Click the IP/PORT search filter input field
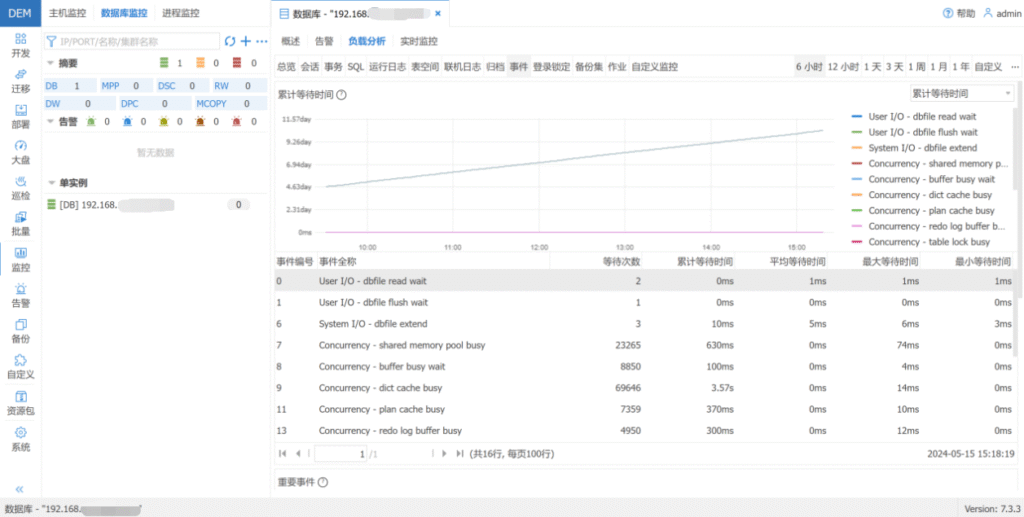The height and width of the screenshot is (517, 1024). tap(135, 41)
